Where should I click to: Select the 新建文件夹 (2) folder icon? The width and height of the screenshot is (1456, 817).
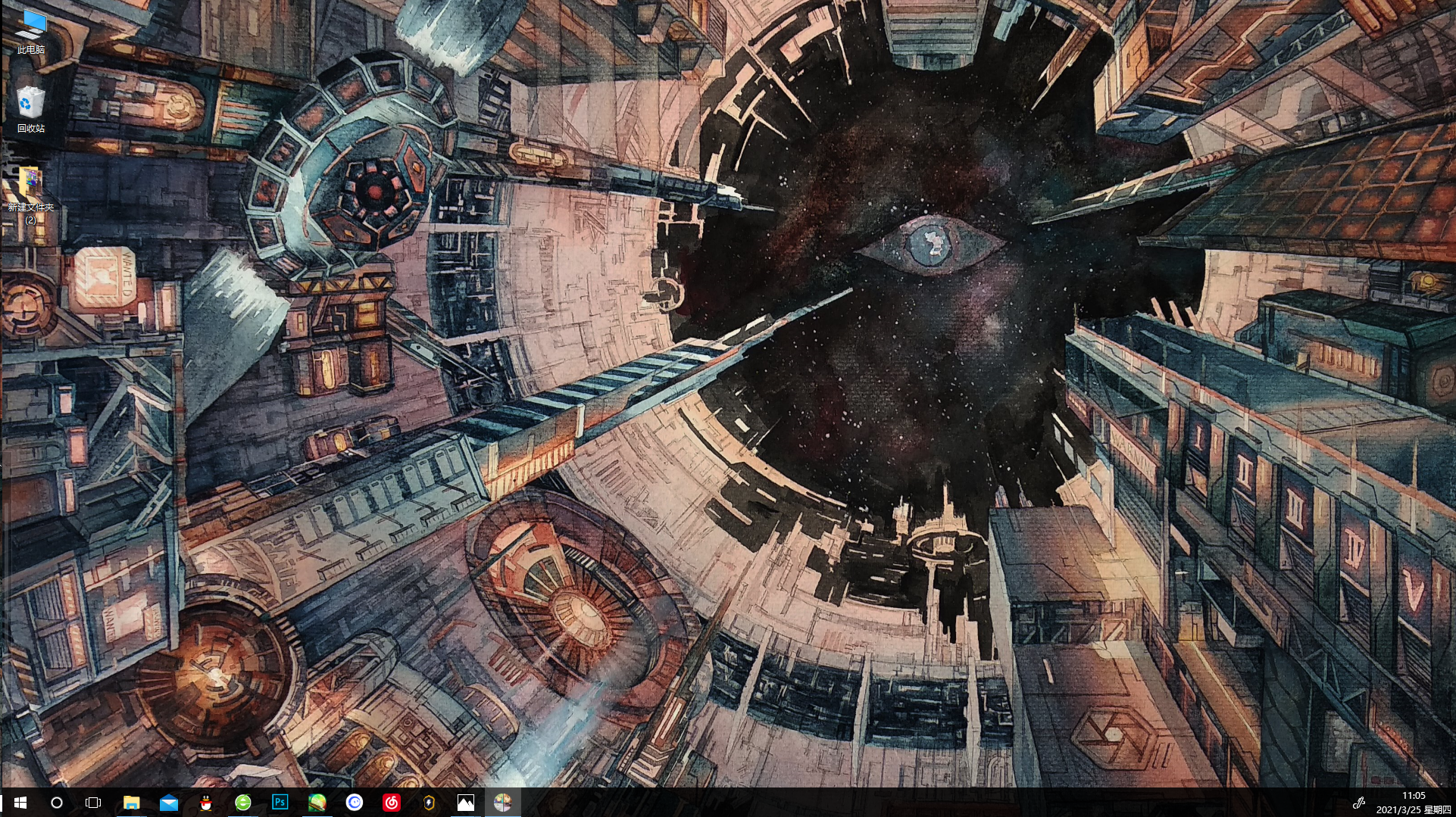pyautogui.click(x=30, y=195)
